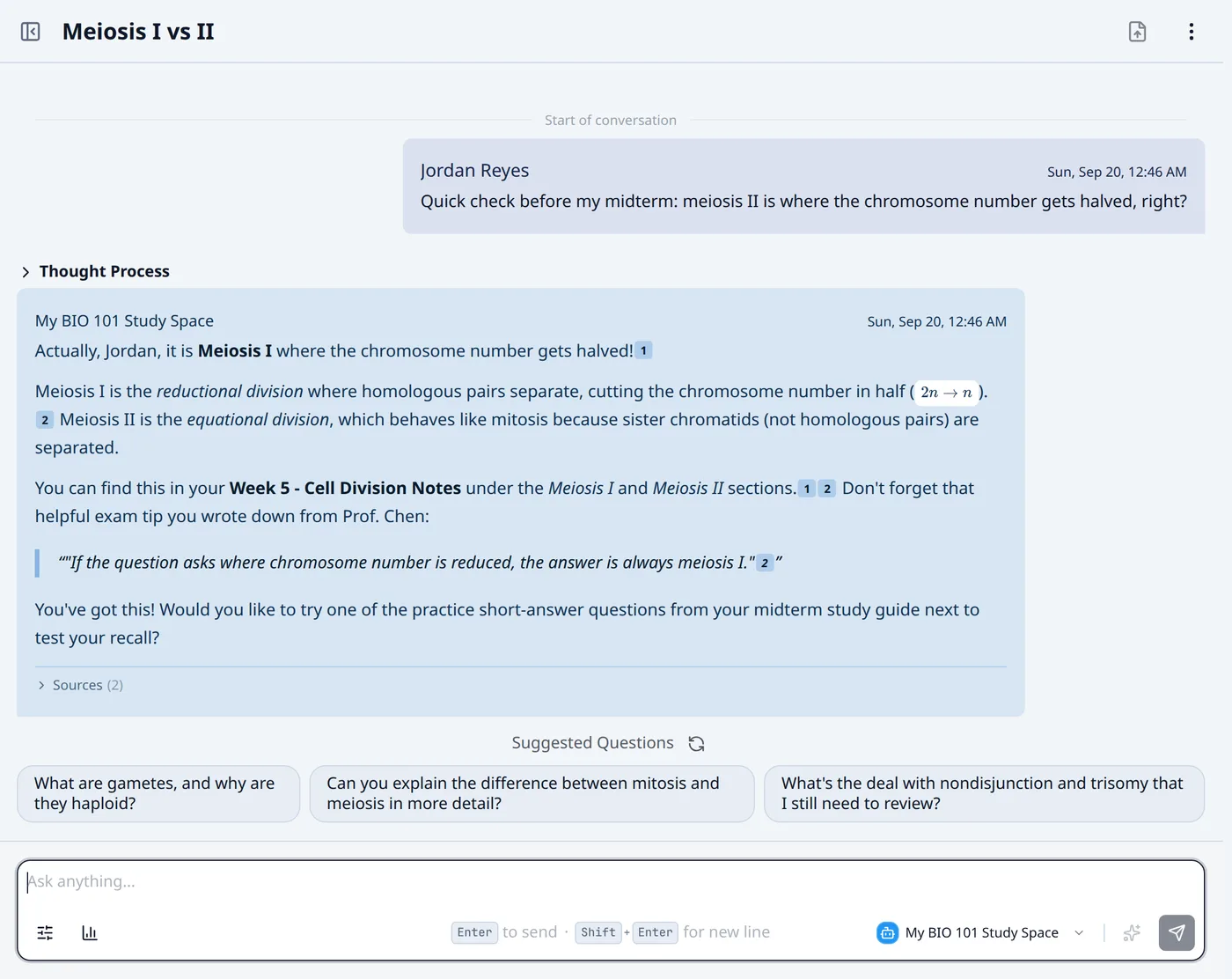The height and width of the screenshot is (979, 1232).
Task: Collapse the sidebar panel icon
Action: [31, 32]
